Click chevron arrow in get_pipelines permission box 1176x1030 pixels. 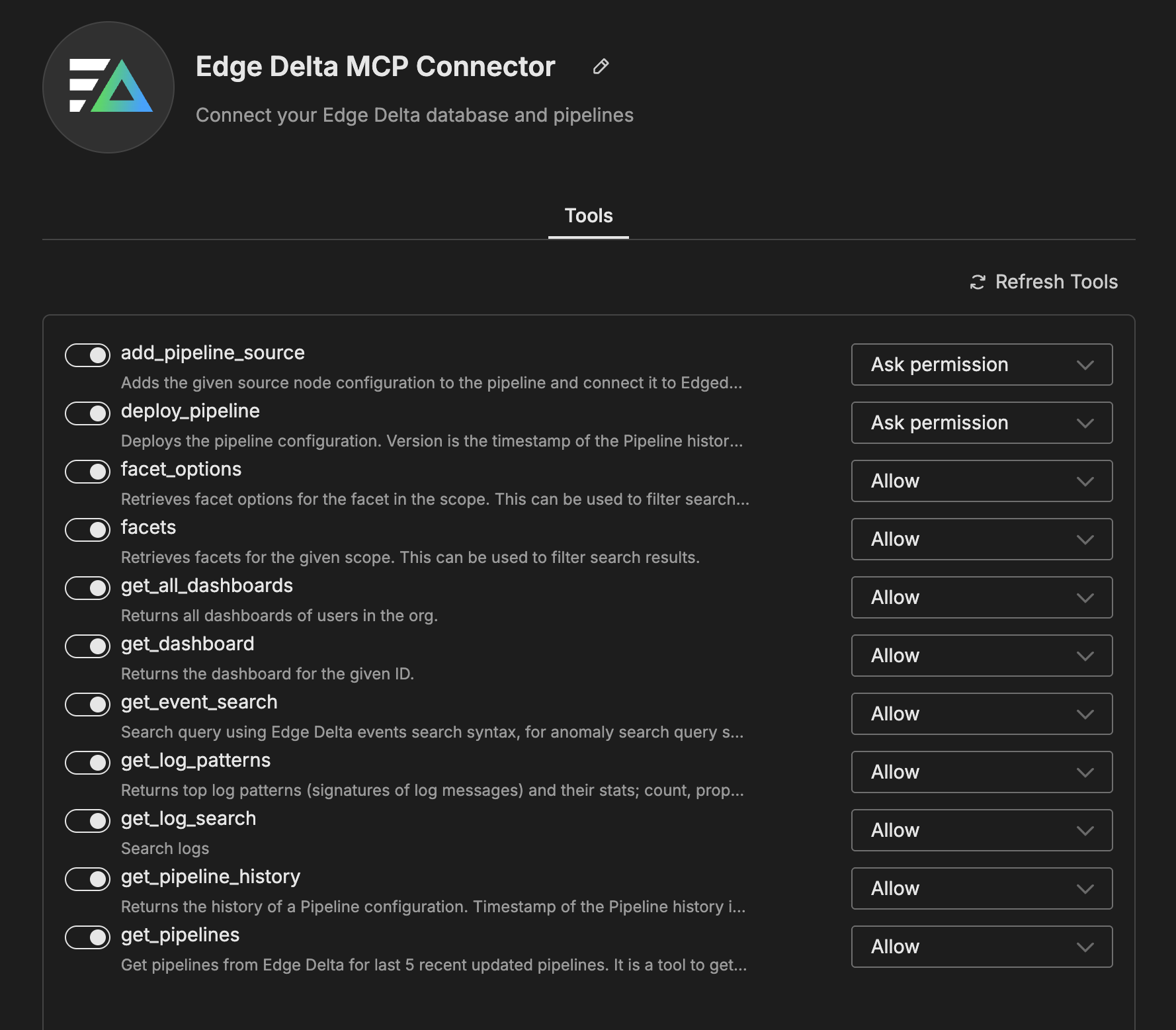coord(1085,947)
